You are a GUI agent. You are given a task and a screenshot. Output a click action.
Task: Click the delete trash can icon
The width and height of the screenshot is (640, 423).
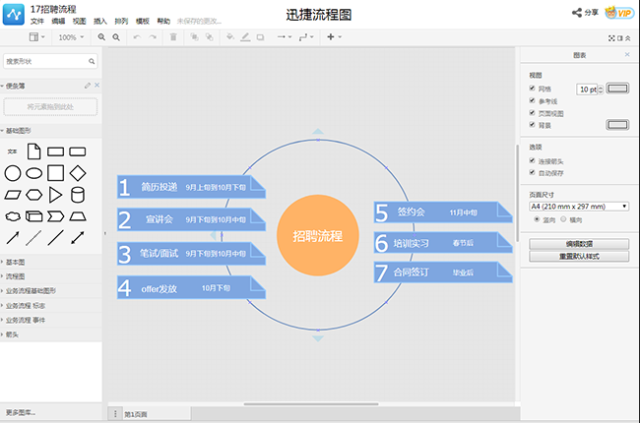click(x=173, y=37)
